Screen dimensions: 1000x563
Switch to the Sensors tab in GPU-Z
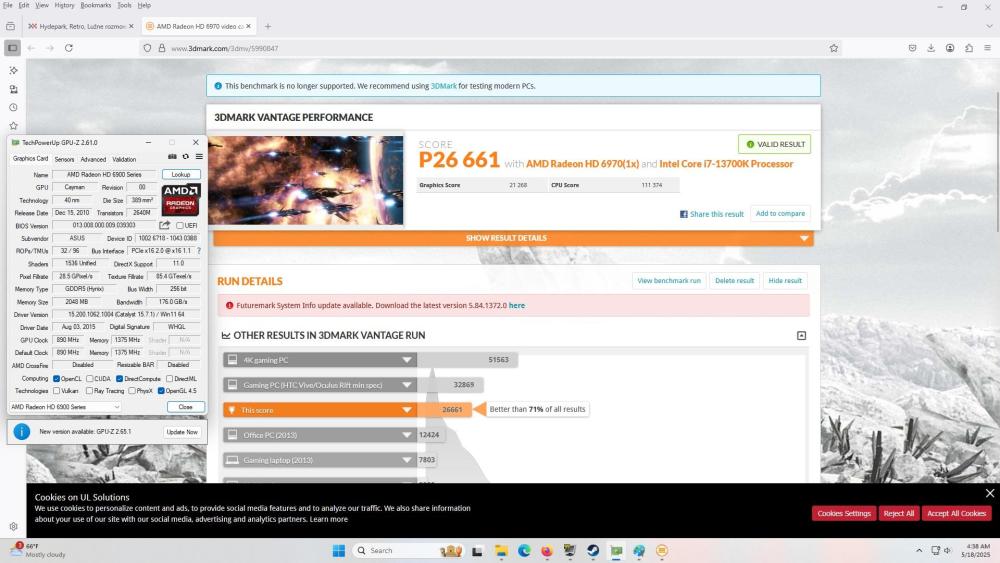click(64, 159)
